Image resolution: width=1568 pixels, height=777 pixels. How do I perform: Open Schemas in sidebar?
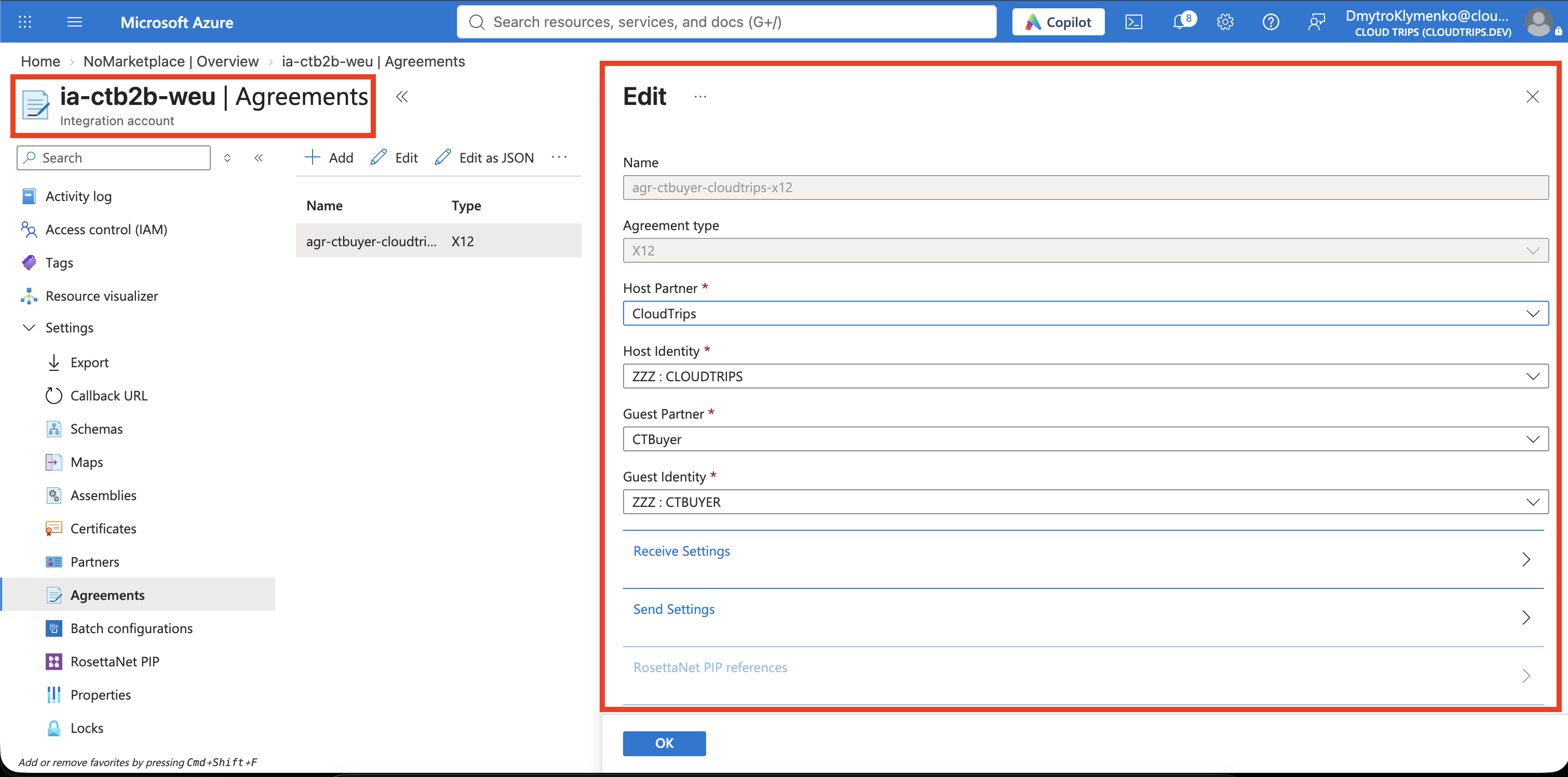96,428
